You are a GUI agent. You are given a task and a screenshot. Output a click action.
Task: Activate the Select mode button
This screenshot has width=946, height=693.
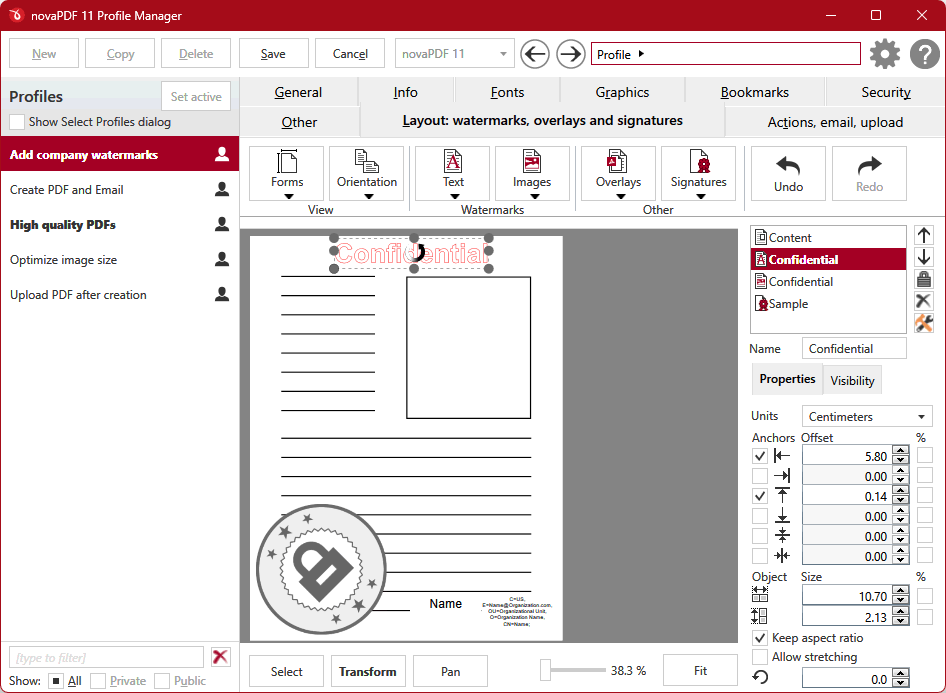click(287, 671)
